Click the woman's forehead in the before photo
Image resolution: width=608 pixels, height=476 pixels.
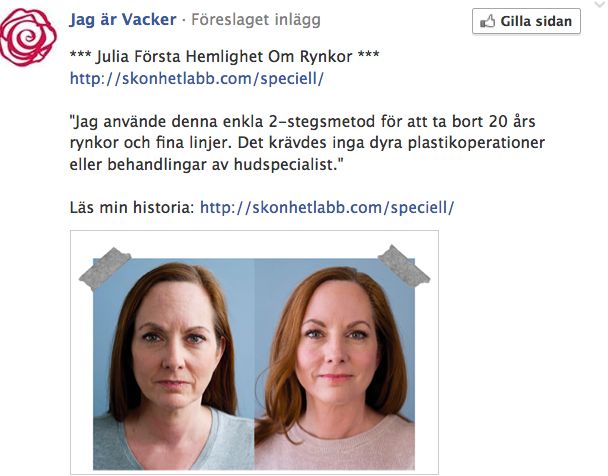[x=176, y=304]
